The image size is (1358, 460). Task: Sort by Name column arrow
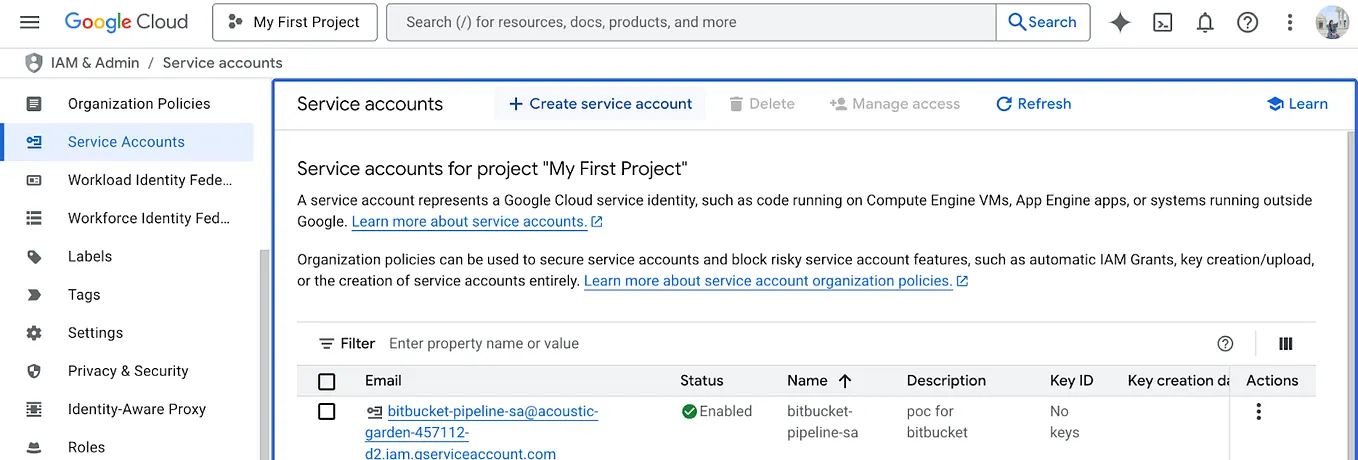point(844,381)
